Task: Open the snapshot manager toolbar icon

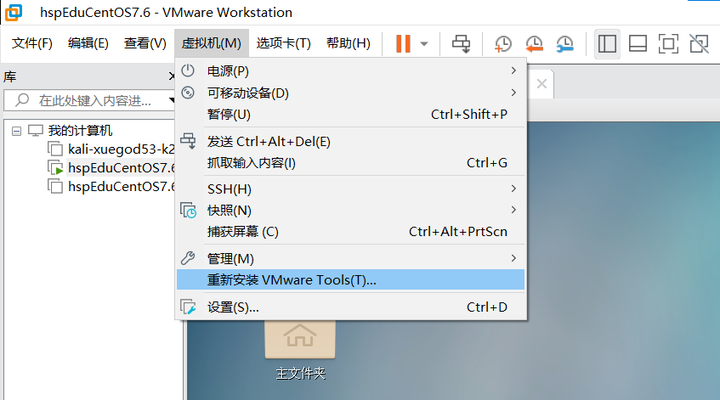Action: [565, 44]
